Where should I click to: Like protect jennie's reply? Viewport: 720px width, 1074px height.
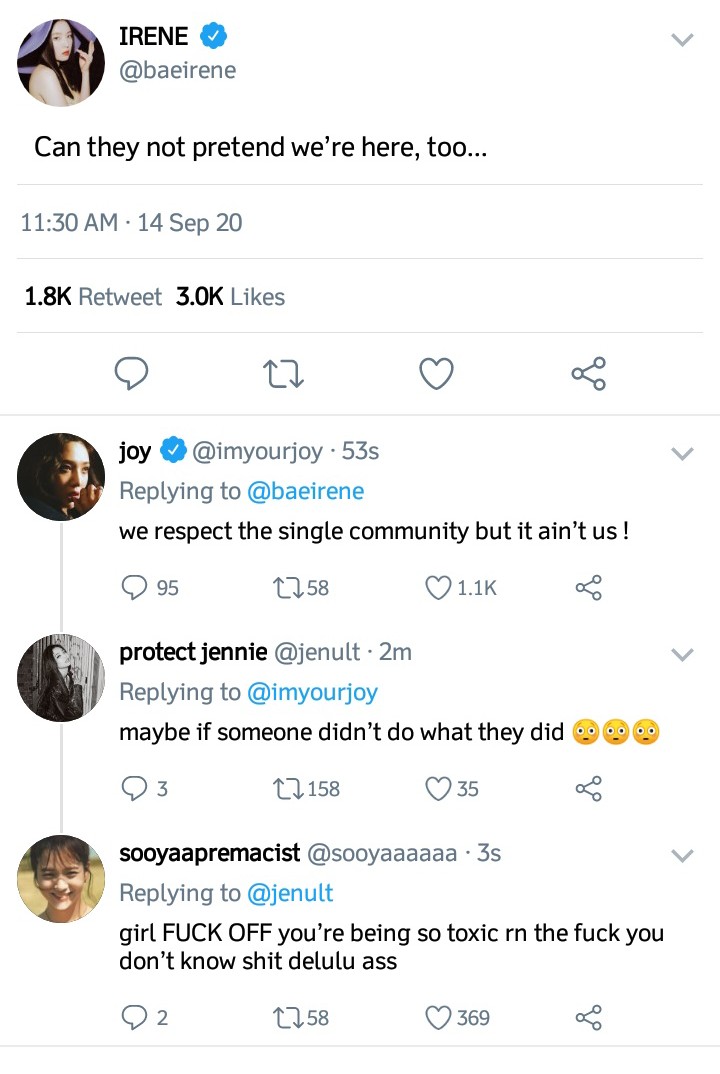[x=438, y=789]
